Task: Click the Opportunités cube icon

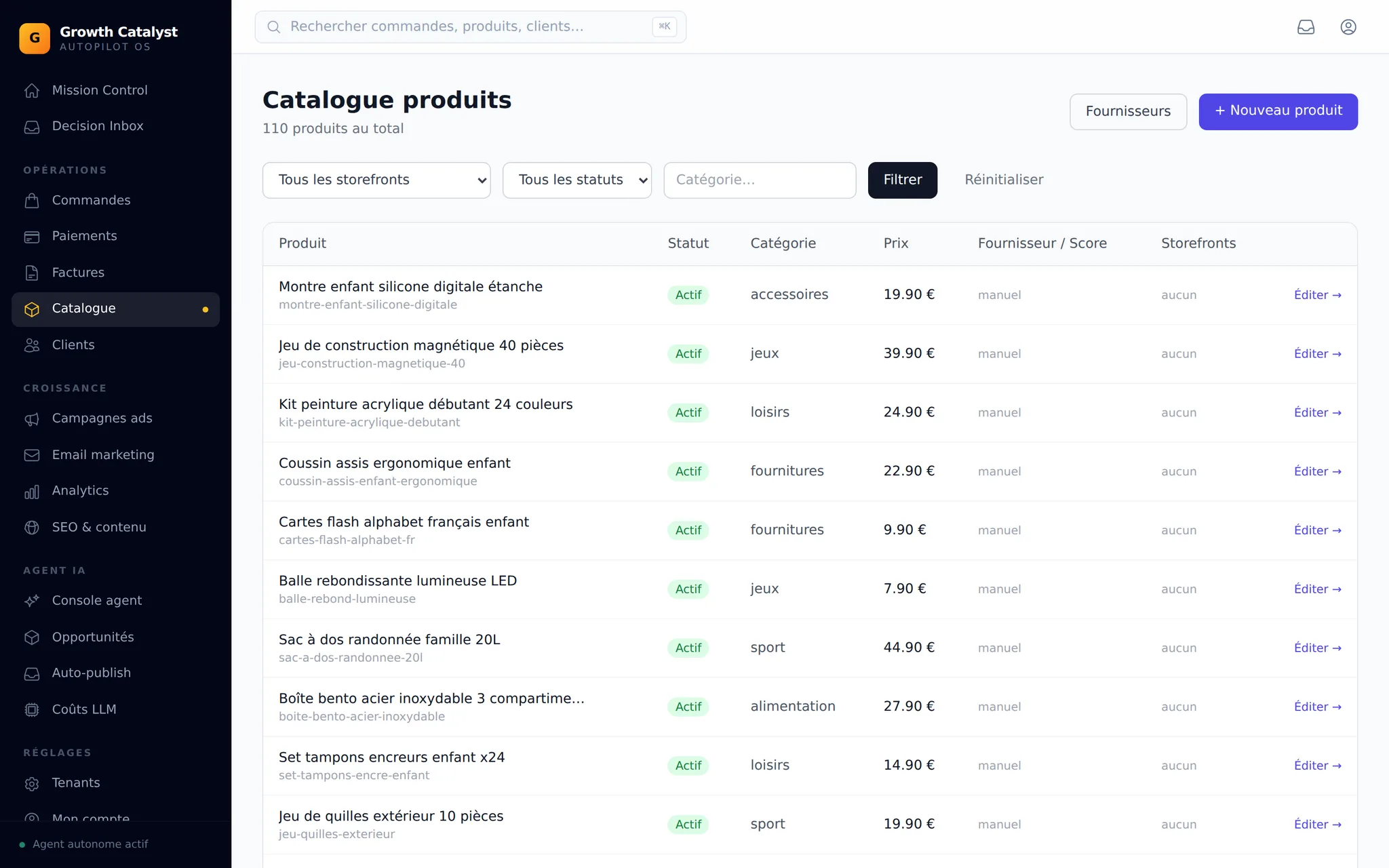Action: point(32,637)
